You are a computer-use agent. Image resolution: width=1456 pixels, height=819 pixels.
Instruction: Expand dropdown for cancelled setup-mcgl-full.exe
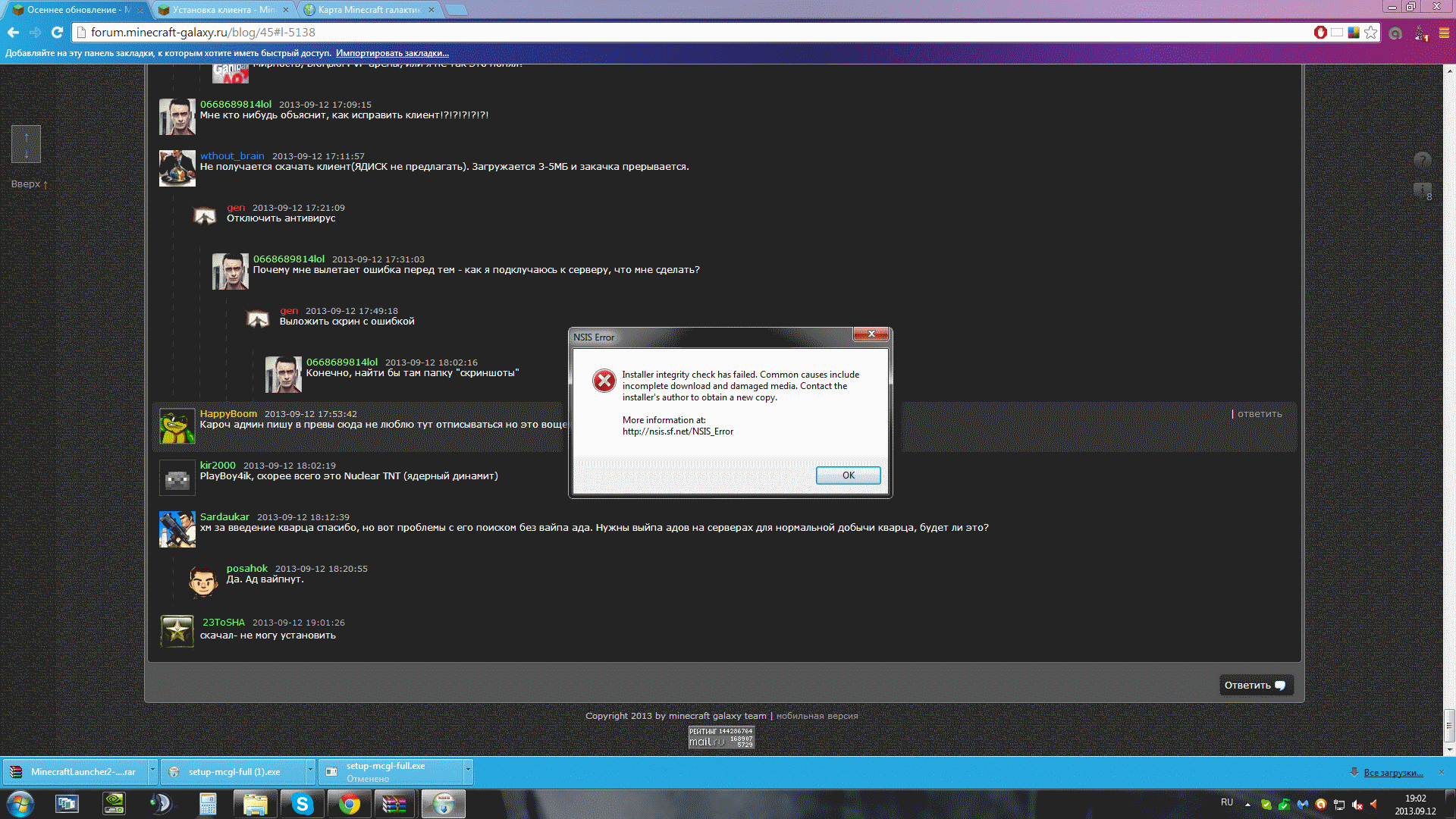click(468, 771)
